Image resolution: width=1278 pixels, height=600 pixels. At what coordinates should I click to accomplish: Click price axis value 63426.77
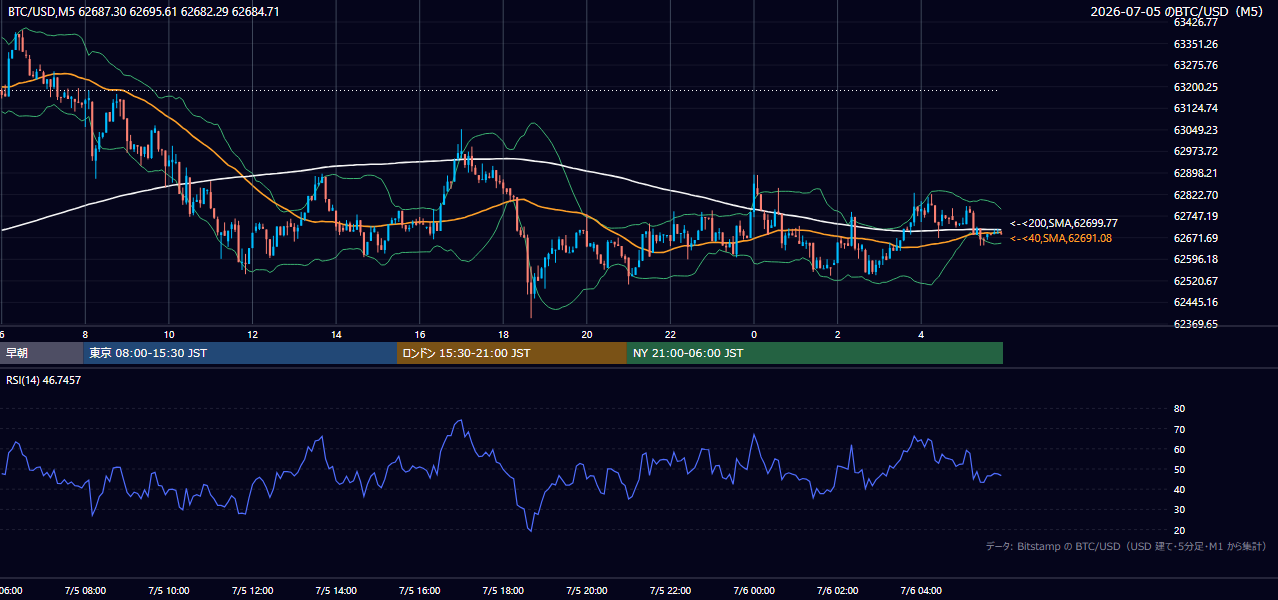coord(1195,22)
